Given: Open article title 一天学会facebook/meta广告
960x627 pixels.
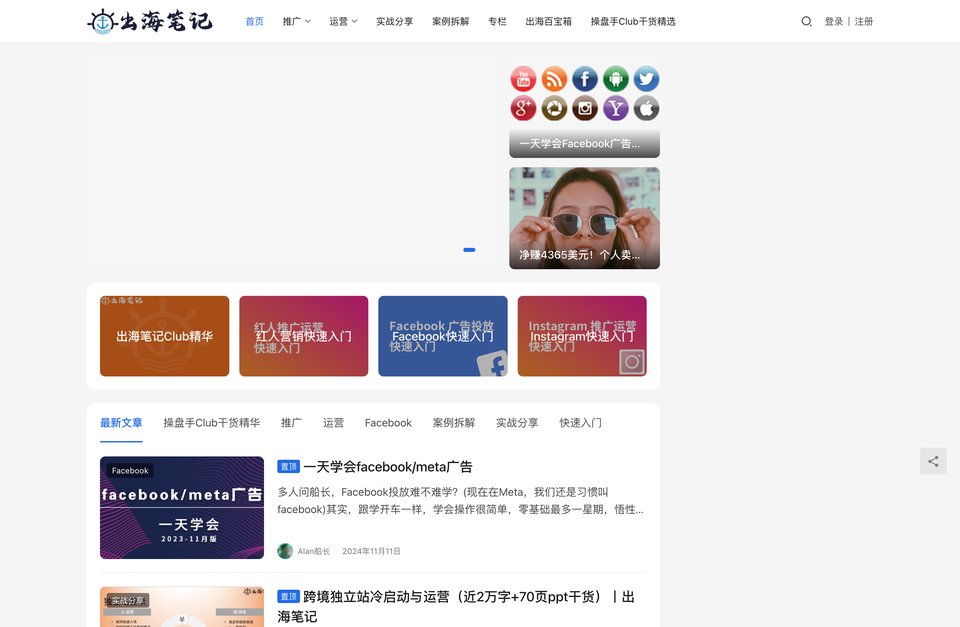Looking at the screenshot, I should click(x=388, y=467).
